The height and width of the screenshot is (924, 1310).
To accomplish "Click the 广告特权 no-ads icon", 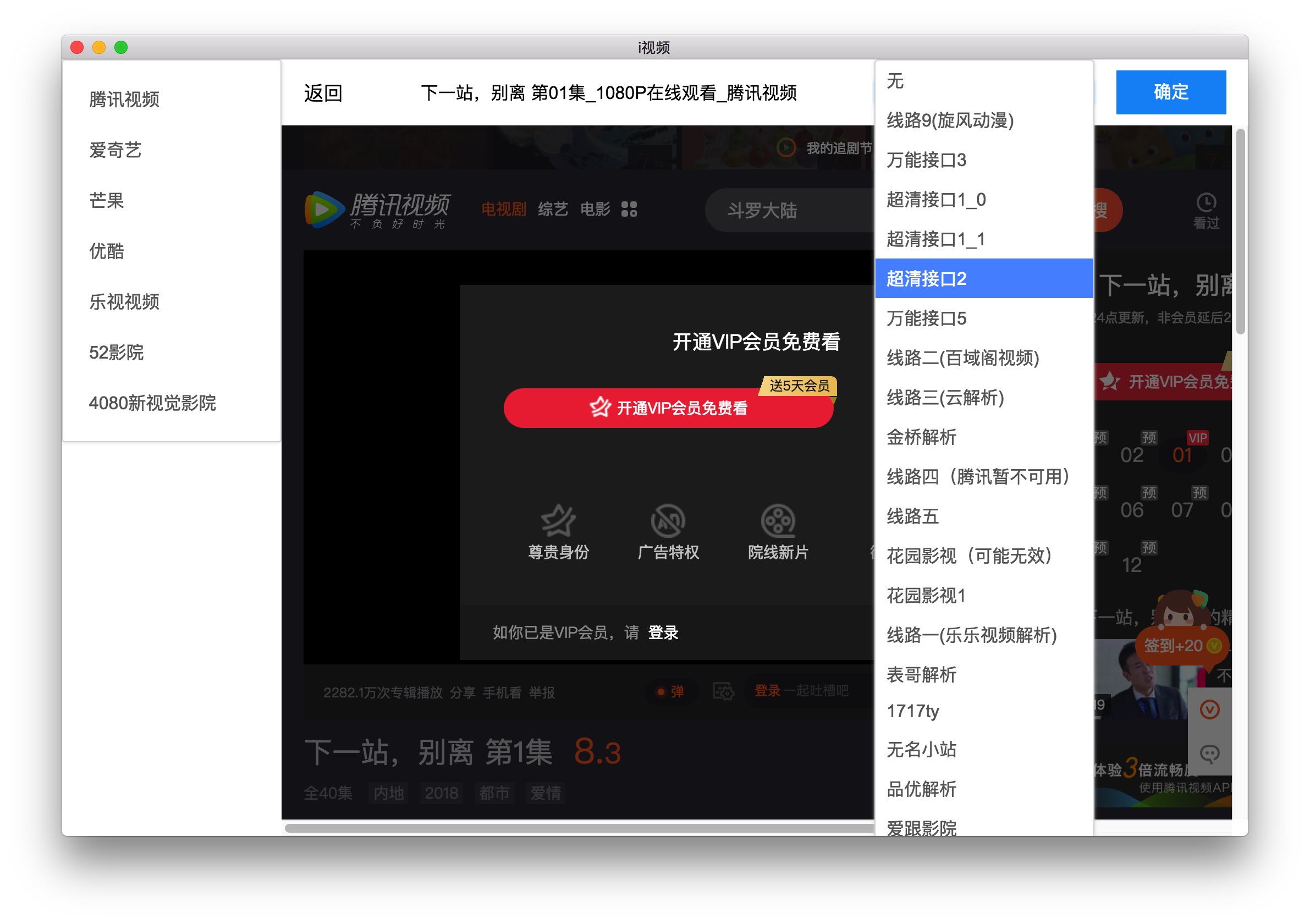I will point(668,520).
